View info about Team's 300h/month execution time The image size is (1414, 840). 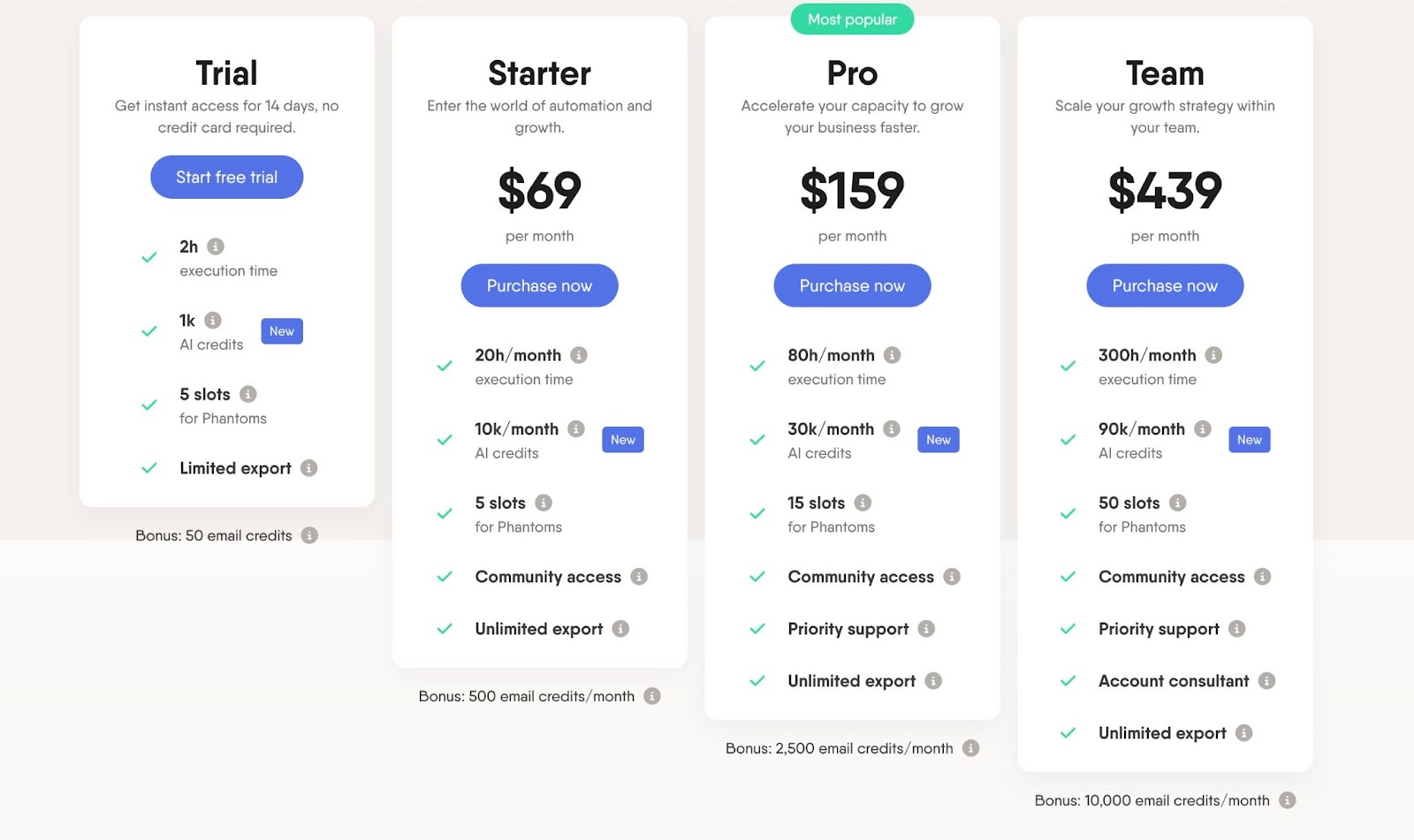coord(1213,355)
